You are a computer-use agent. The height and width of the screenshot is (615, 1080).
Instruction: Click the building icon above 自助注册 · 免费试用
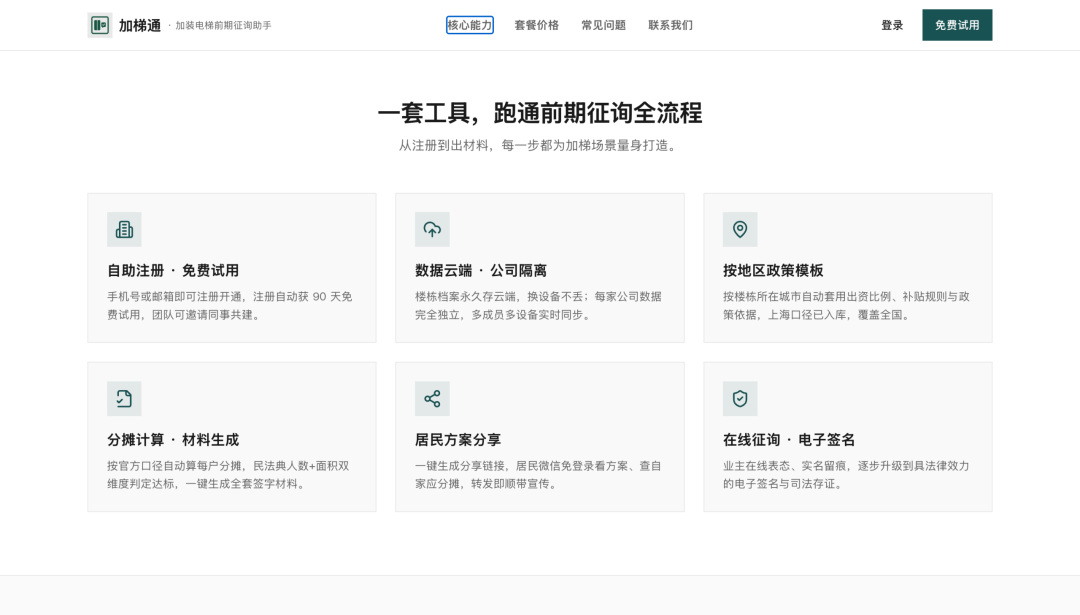pos(124,229)
